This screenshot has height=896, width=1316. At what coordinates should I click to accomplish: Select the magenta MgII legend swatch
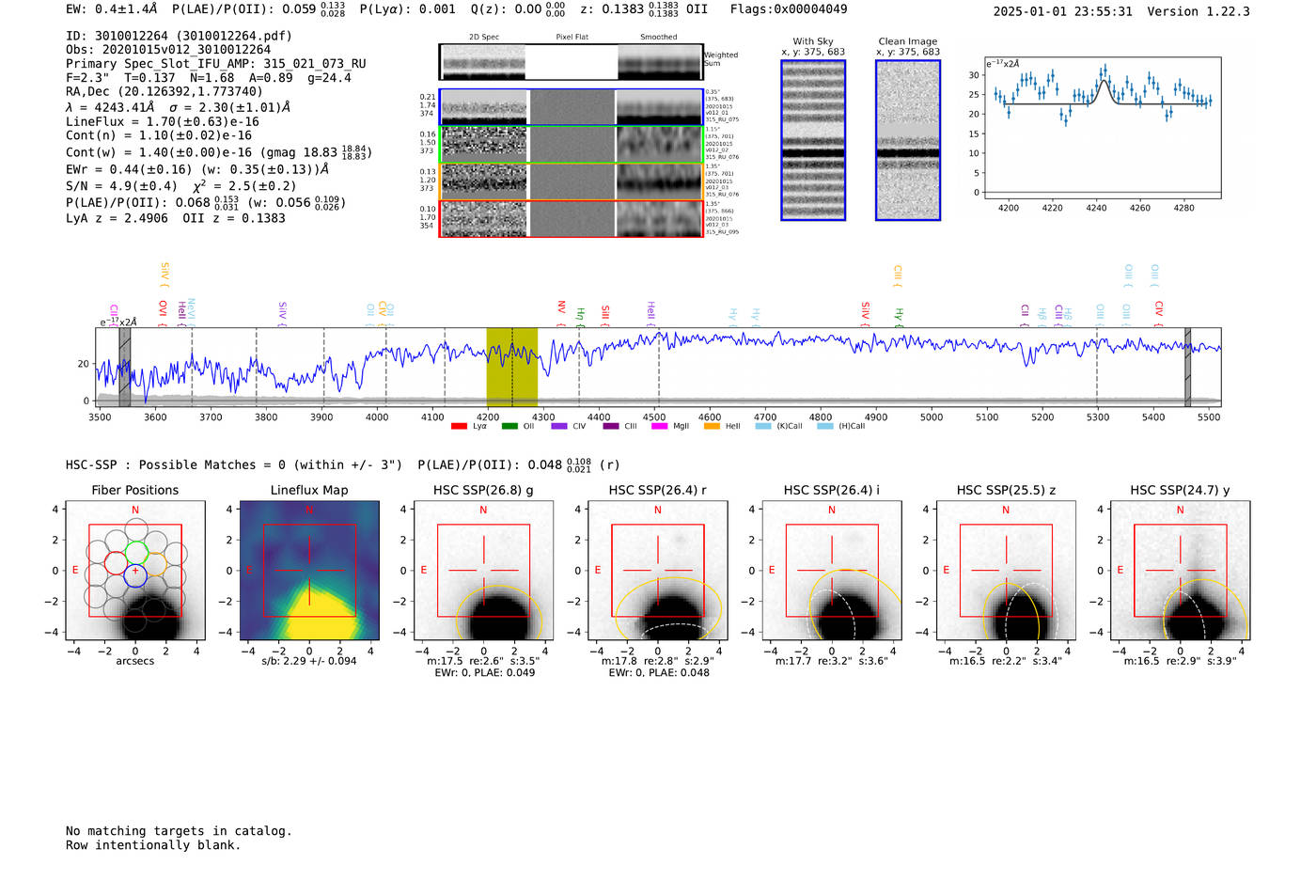click(659, 427)
